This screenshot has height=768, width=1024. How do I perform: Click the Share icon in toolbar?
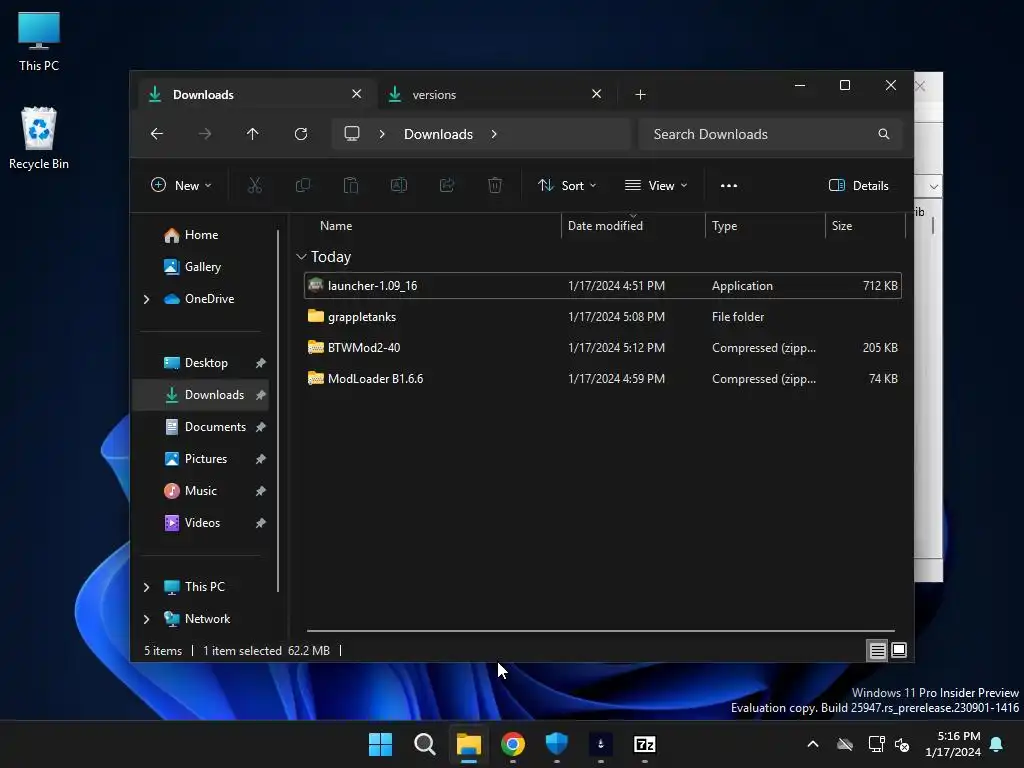click(447, 185)
